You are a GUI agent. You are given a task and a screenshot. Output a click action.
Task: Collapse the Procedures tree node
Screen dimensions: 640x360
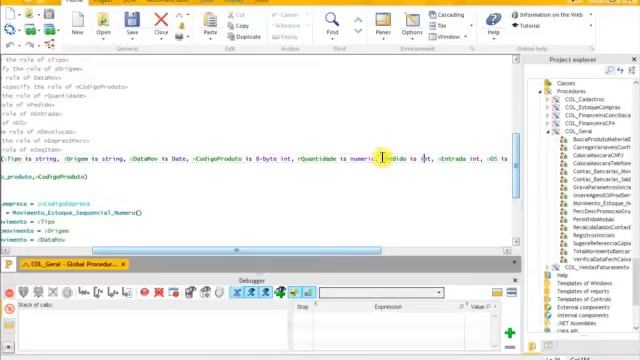540,91
